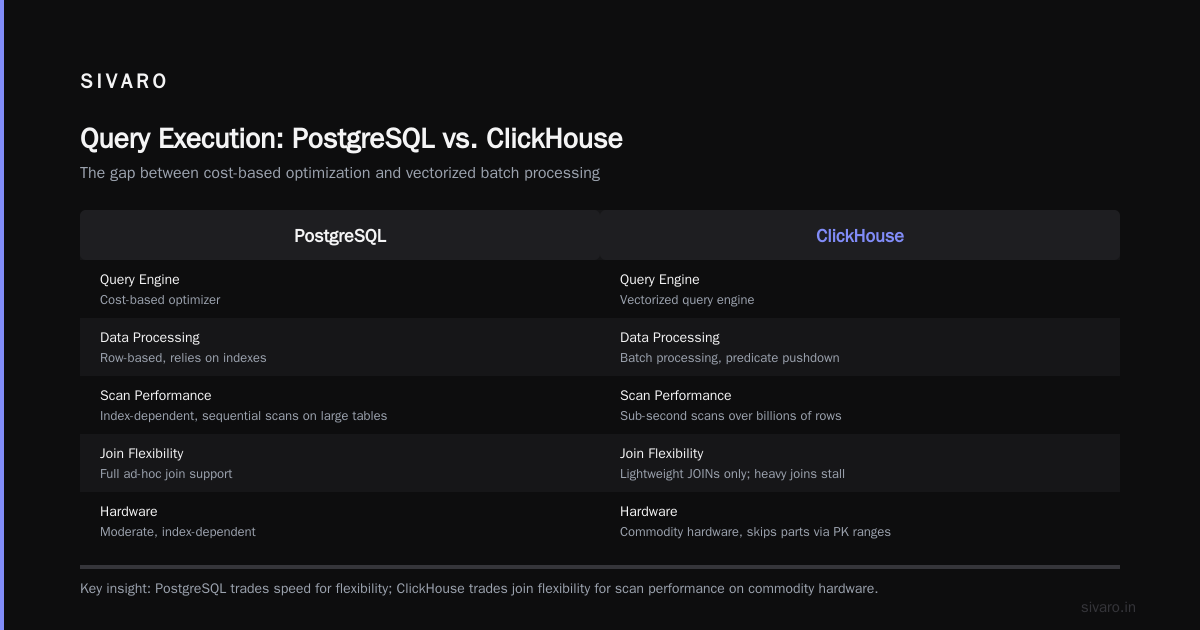Select the ClickHouse column header
The width and height of the screenshot is (1200, 630).
click(860, 236)
